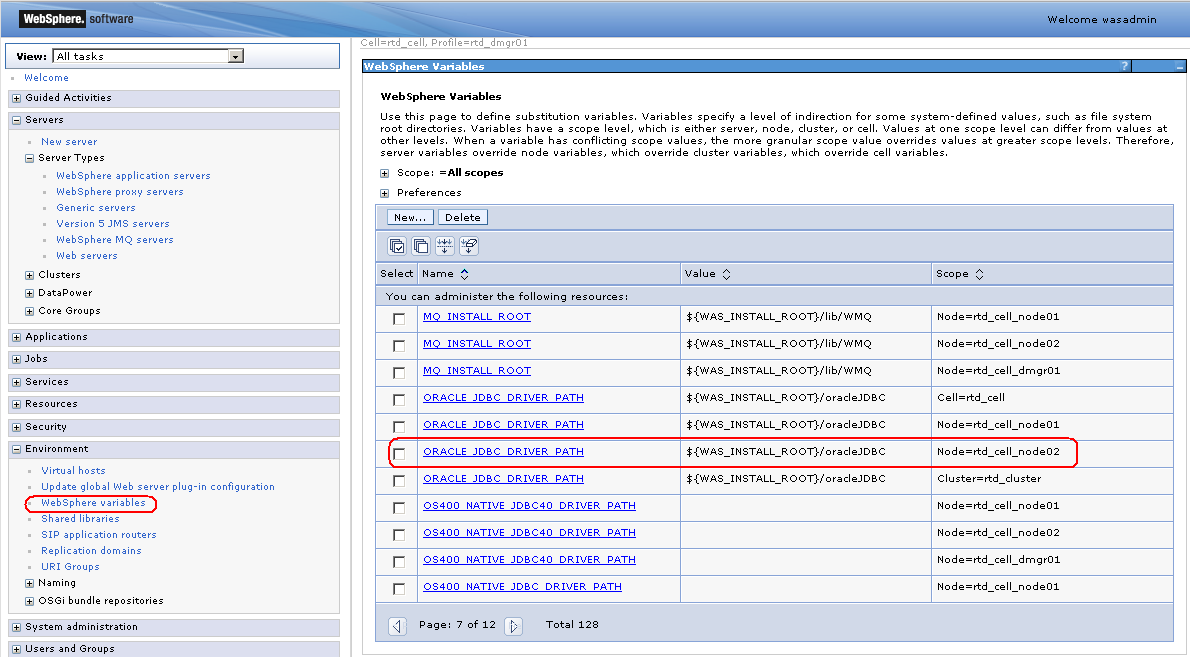Sort table by Value column arrows
1190x657 pixels.
726,274
